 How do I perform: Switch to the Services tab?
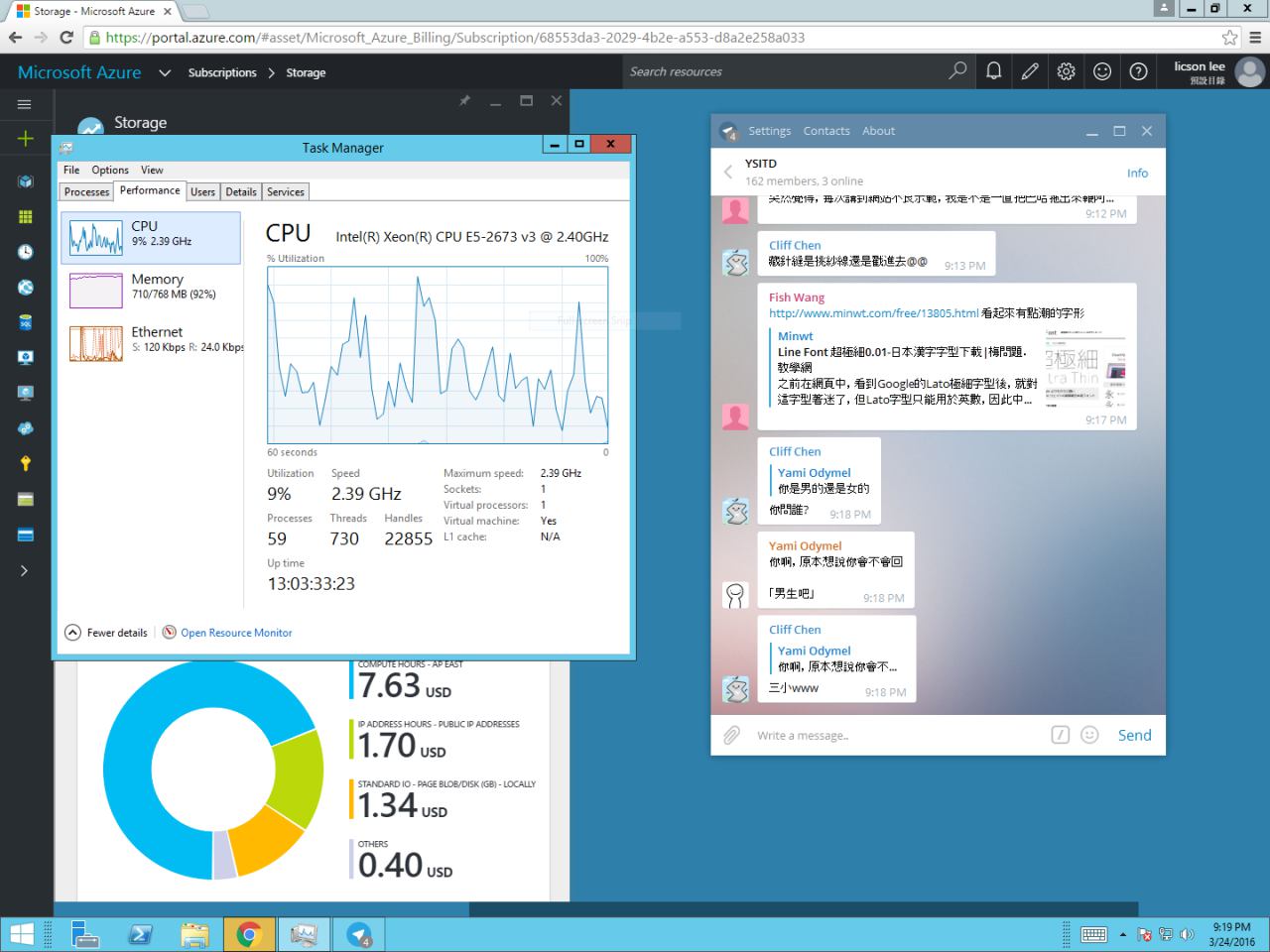tap(286, 192)
